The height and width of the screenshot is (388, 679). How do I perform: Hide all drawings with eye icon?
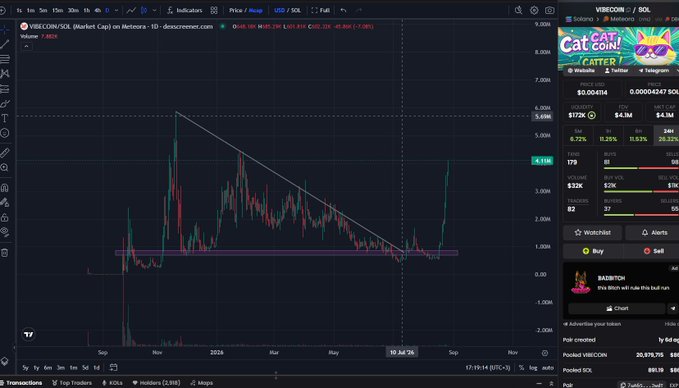[5, 232]
